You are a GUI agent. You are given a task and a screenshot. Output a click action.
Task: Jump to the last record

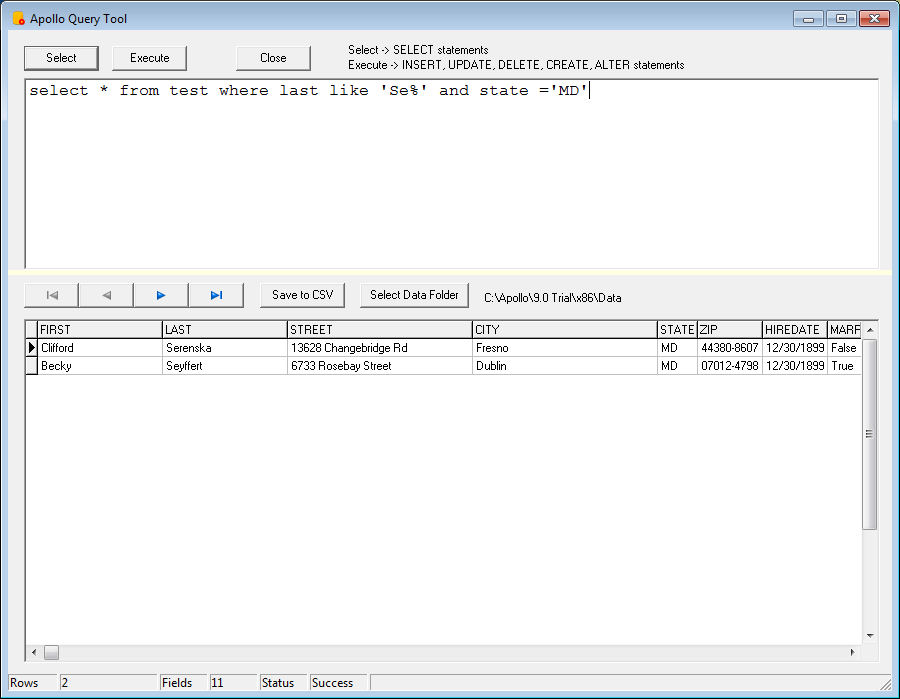[216, 295]
